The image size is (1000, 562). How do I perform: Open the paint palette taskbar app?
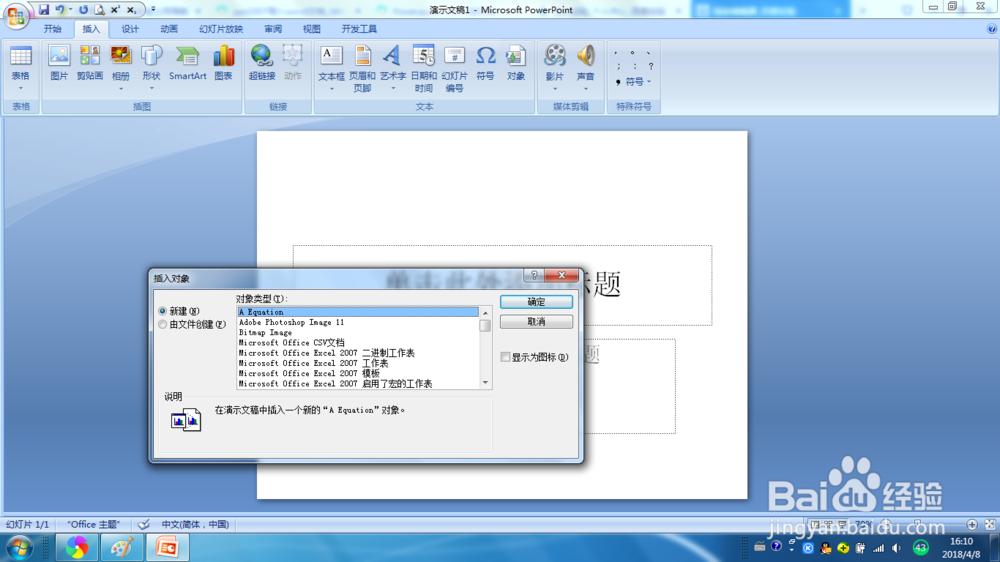[121, 548]
